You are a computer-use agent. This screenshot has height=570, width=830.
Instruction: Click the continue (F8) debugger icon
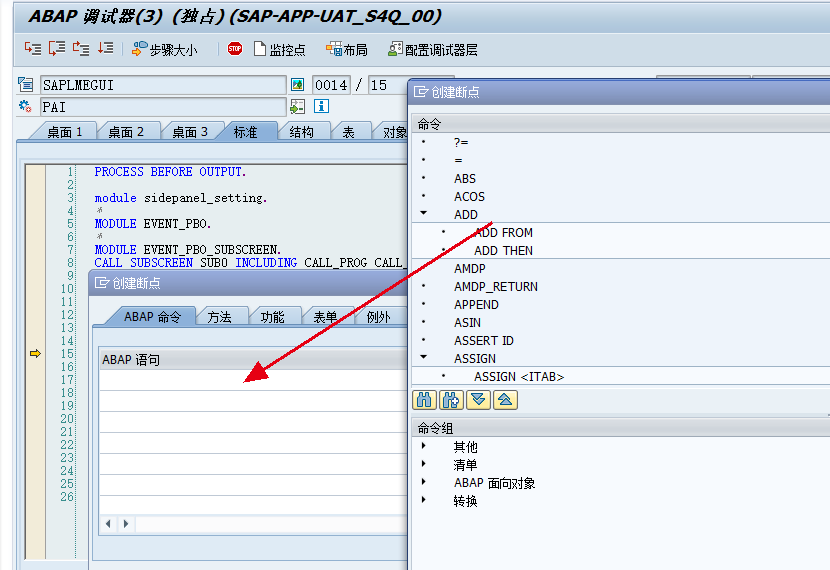105,49
